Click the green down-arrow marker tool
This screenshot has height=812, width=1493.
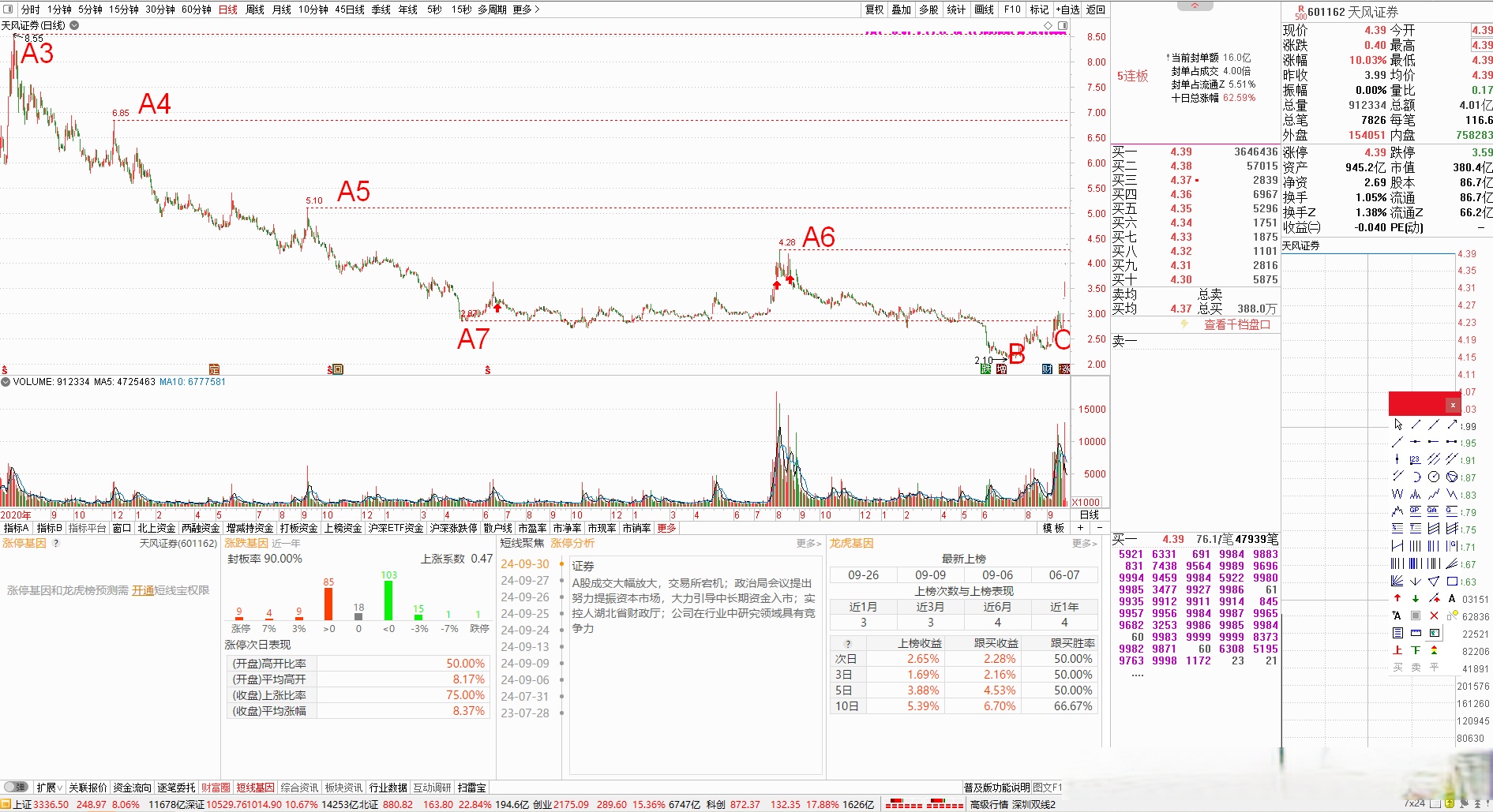click(1416, 598)
